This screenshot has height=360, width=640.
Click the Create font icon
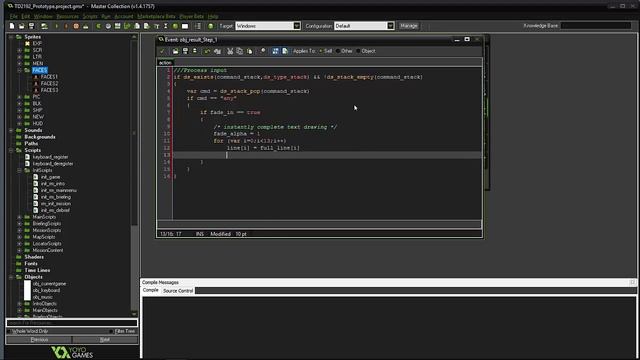click(156, 26)
